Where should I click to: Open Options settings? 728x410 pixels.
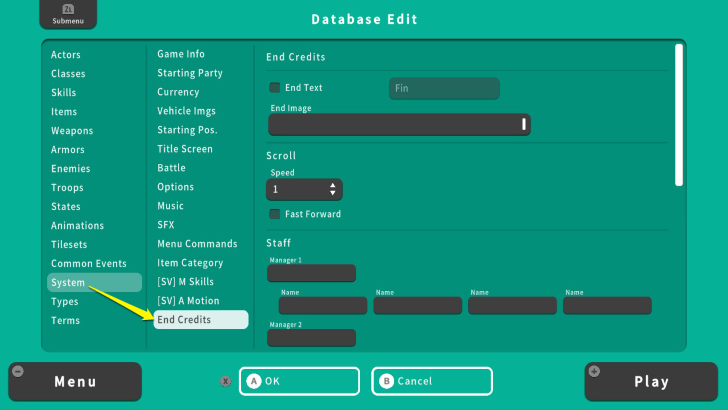pos(175,187)
